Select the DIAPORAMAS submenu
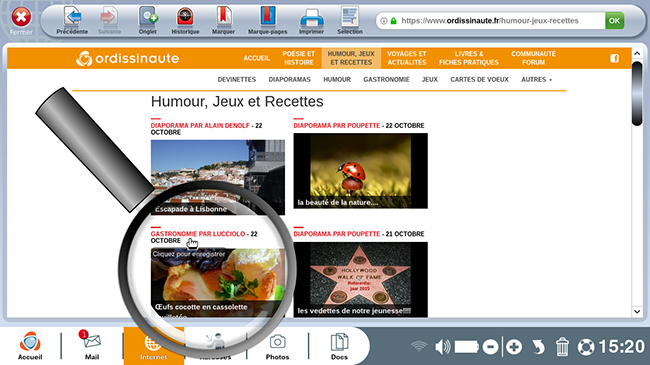This screenshot has height=365, width=650. pyautogui.click(x=289, y=79)
